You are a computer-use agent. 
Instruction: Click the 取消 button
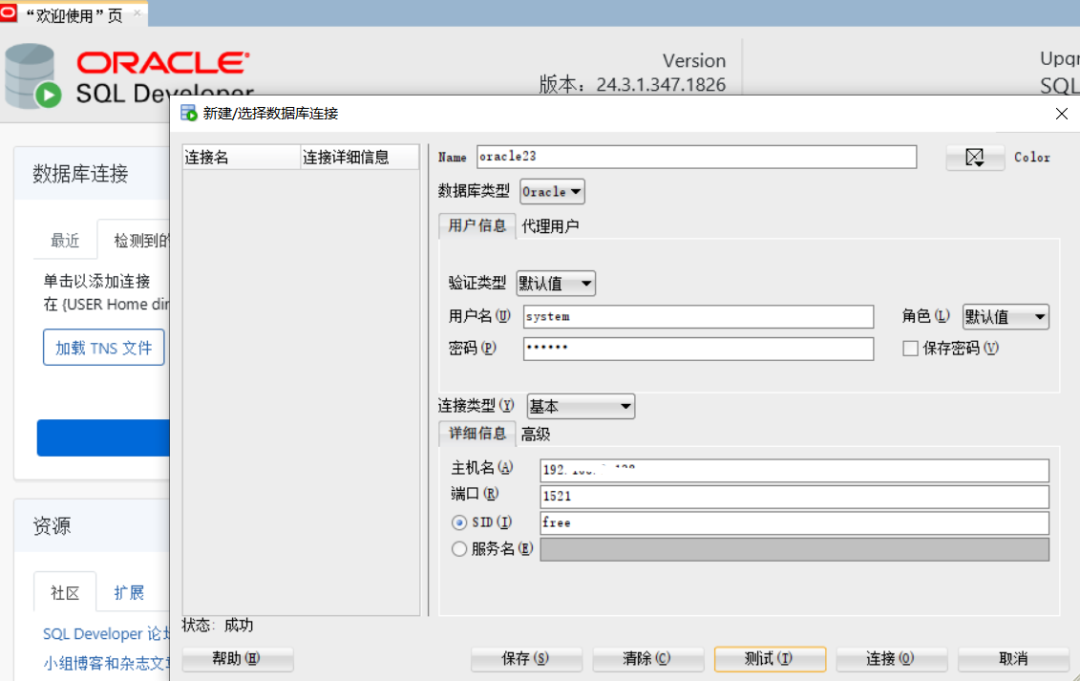(1013, 659)
